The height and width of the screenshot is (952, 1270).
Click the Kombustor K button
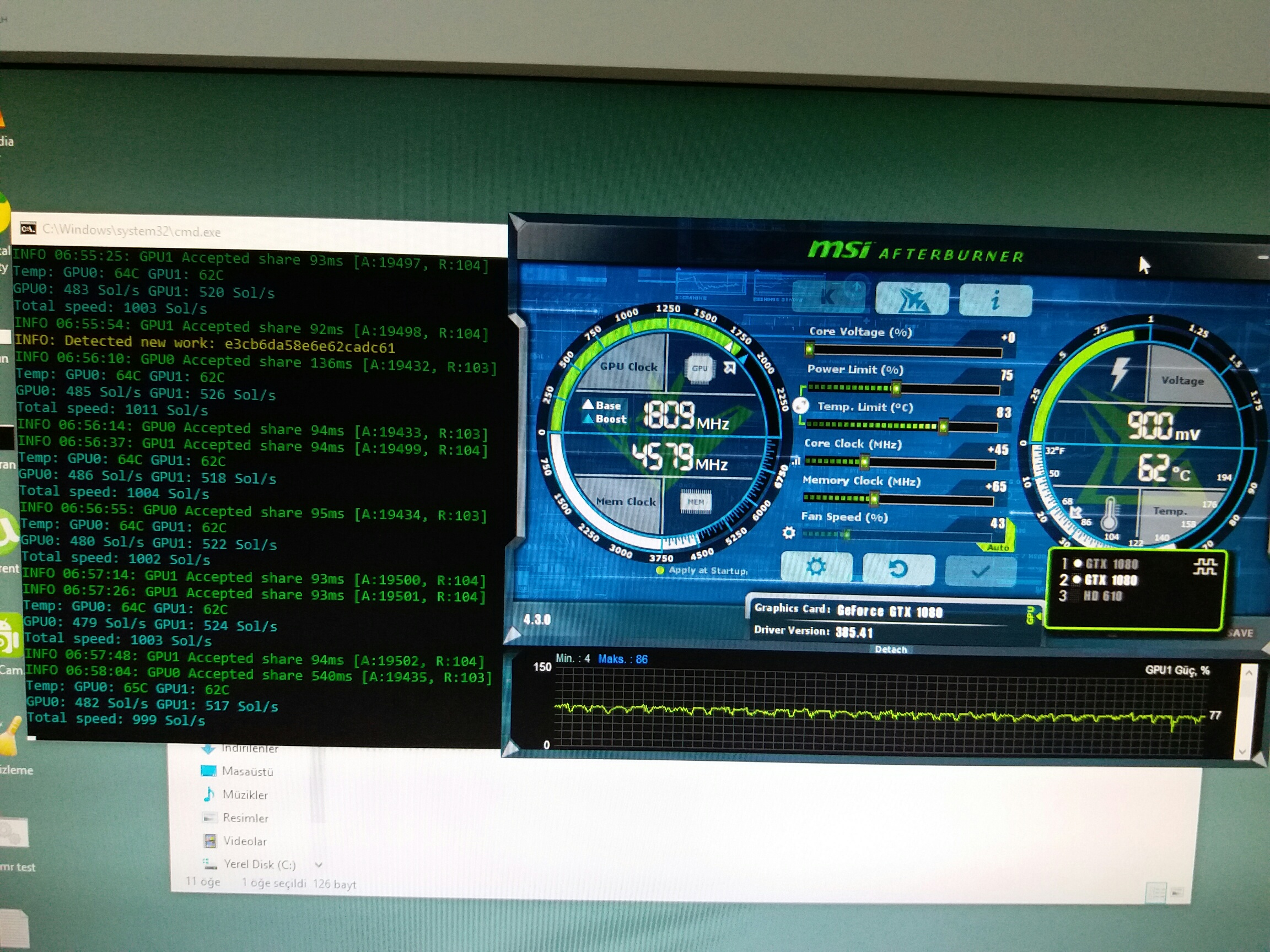tap(828, 297)
